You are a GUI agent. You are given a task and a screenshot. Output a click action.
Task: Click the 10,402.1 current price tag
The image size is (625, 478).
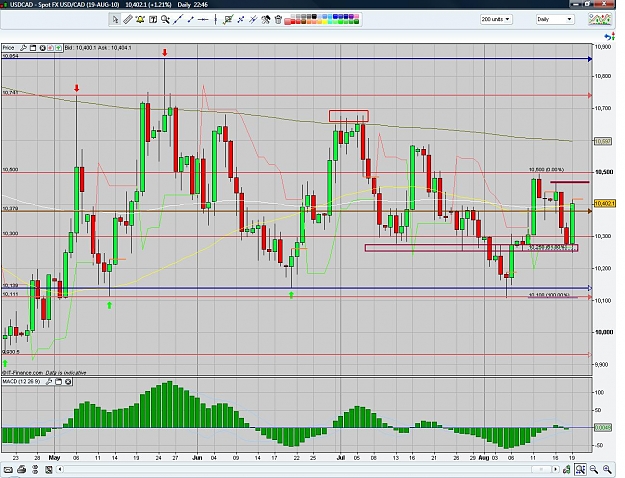(x=604, y=204)
